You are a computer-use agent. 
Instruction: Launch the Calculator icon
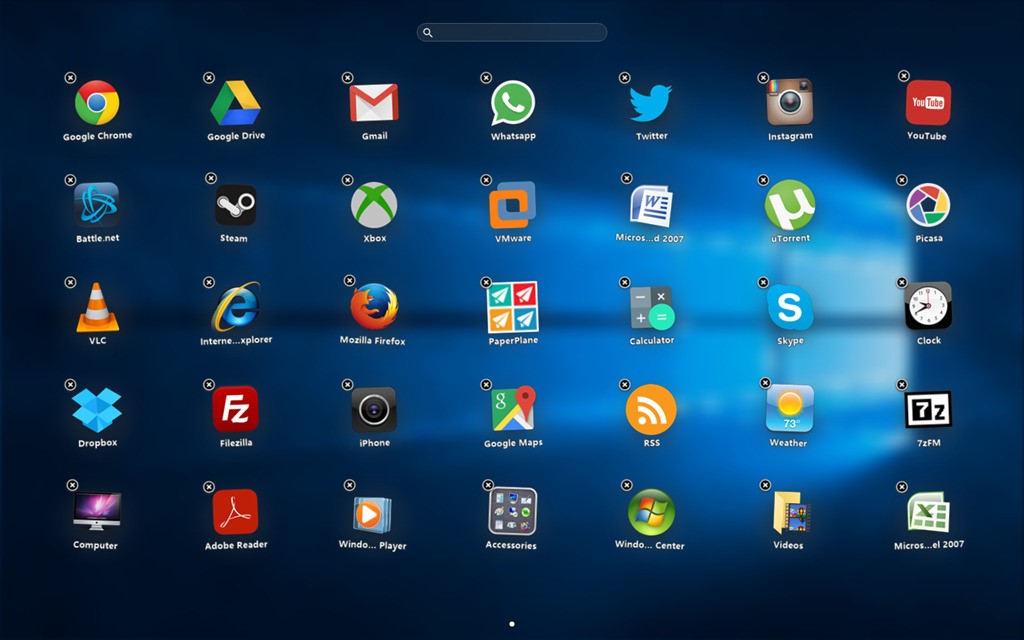[x=651, y=307]
